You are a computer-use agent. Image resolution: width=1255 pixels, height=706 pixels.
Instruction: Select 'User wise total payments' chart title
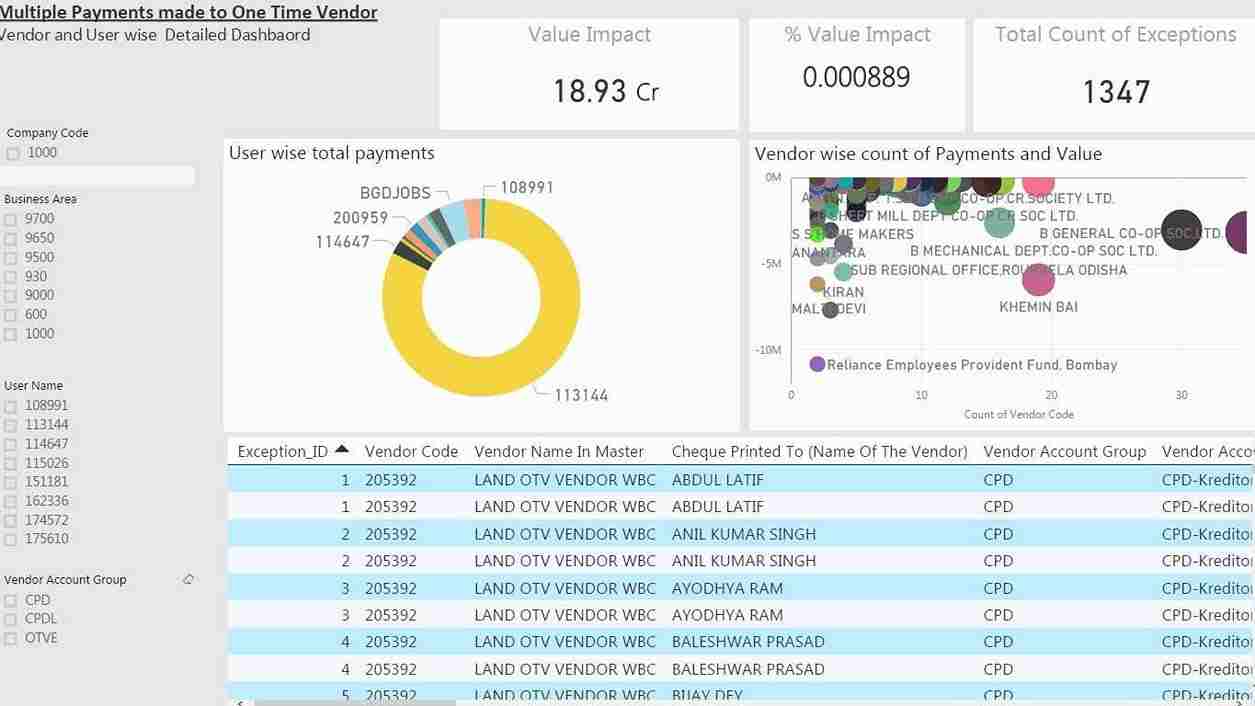[332, 153]
